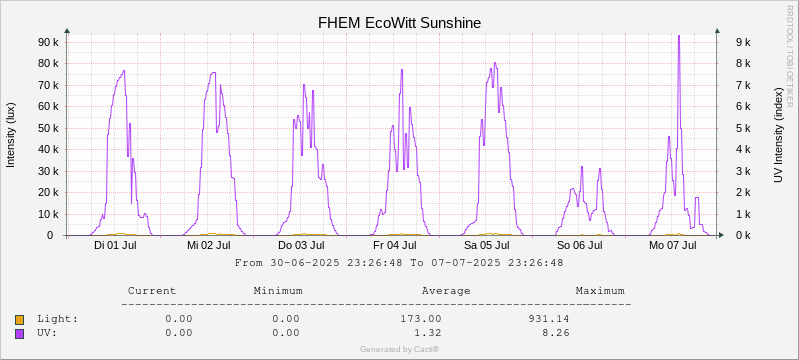Select the Mi 02 Jul axis label
799x360 pixels.
point(208,246)
